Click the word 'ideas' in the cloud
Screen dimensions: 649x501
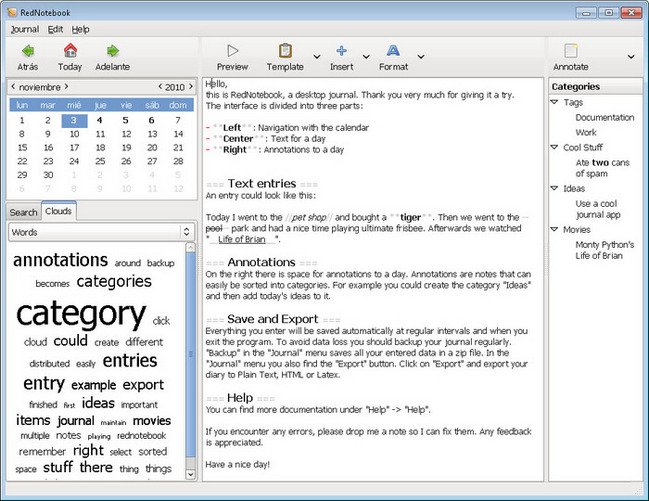click(x=98, y=403)
